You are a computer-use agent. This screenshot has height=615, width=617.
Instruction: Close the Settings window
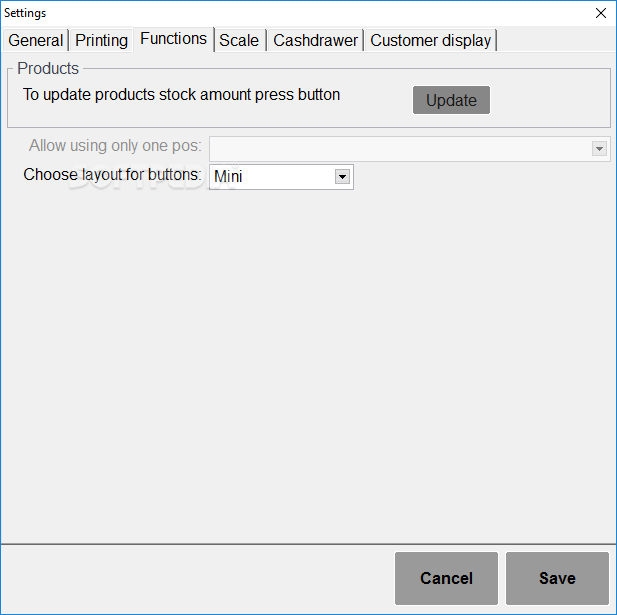click(600, 13)
